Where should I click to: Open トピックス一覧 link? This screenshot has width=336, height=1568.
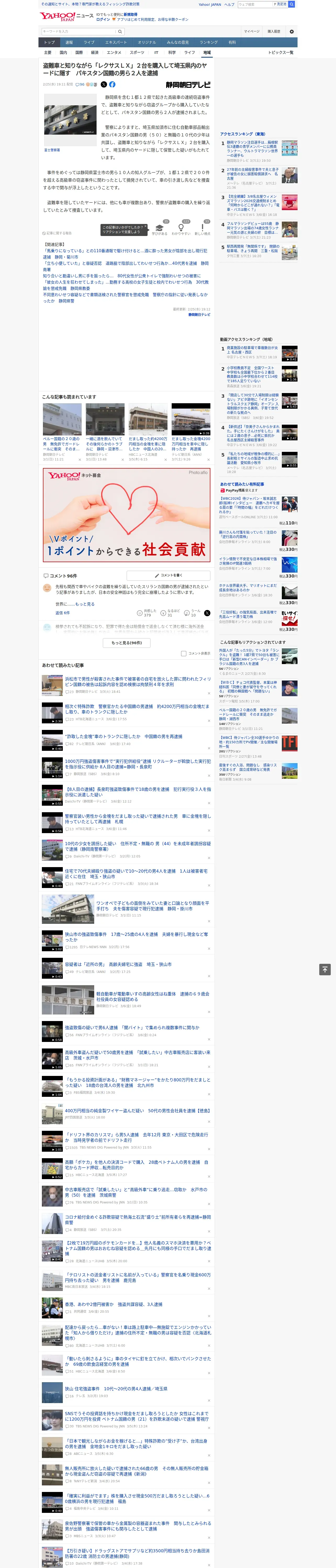point(281,52)
